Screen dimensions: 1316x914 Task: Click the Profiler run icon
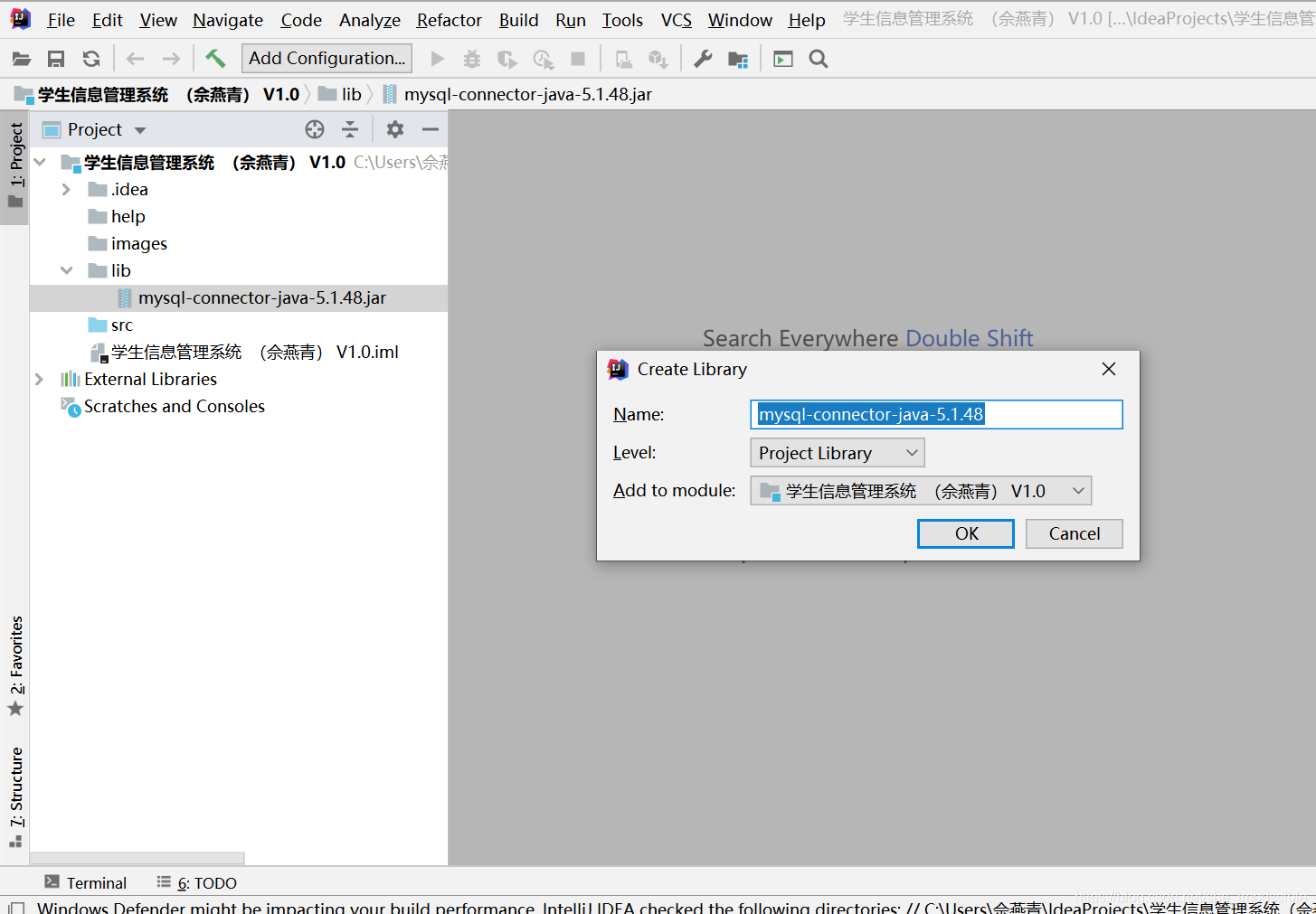tap(543, 59)
